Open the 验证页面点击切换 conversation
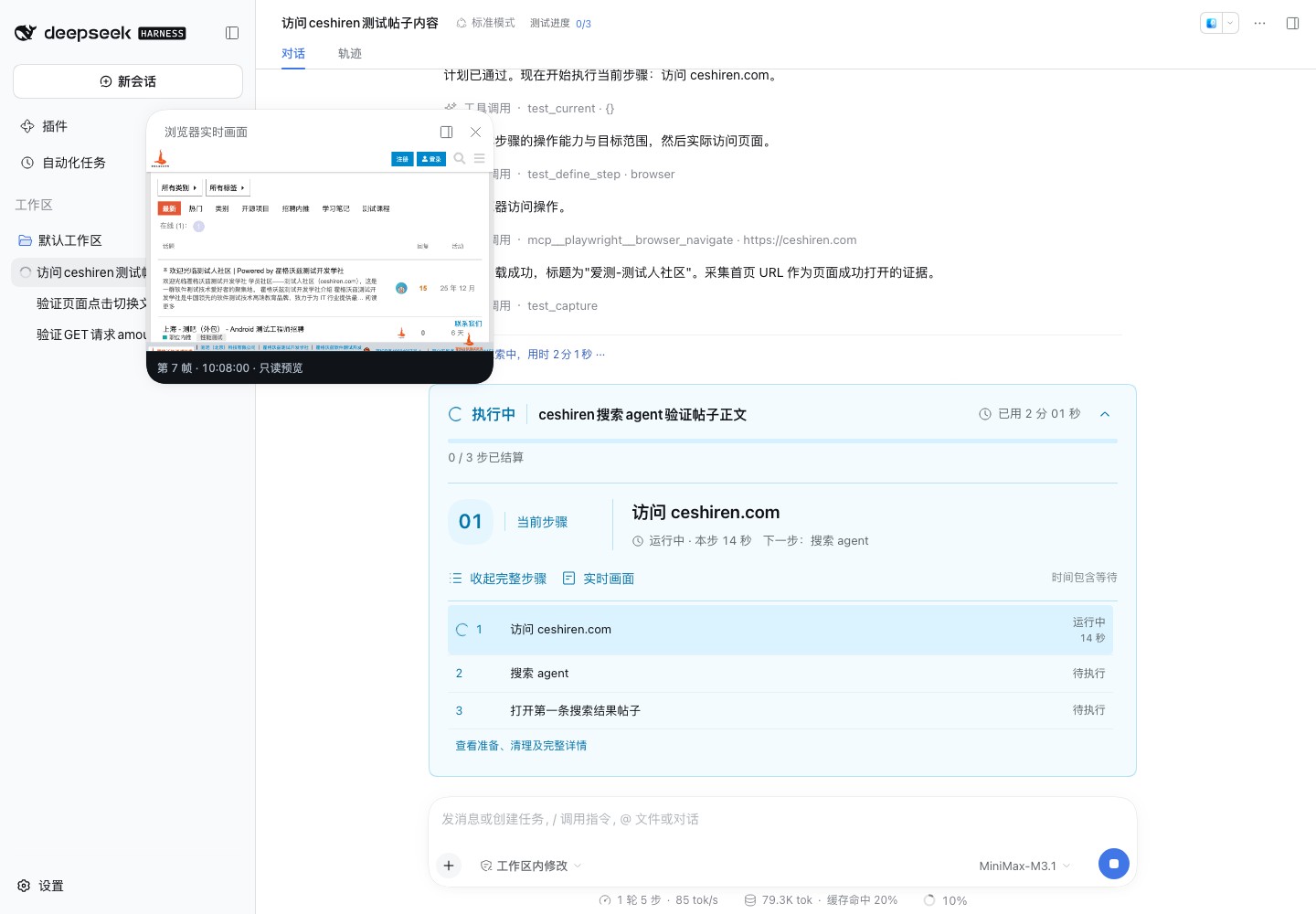 [91, 303]
